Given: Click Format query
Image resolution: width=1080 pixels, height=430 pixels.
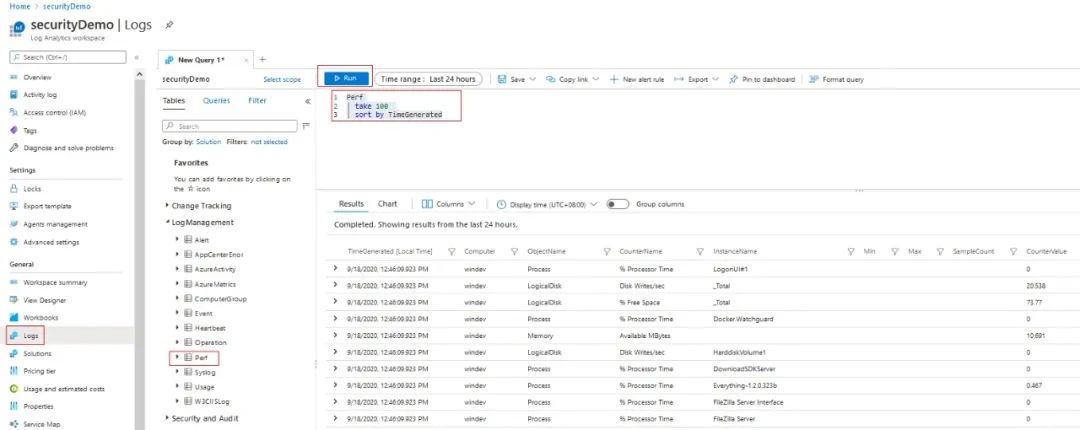Looking at the screenshot, I should [x=837, y=80].
